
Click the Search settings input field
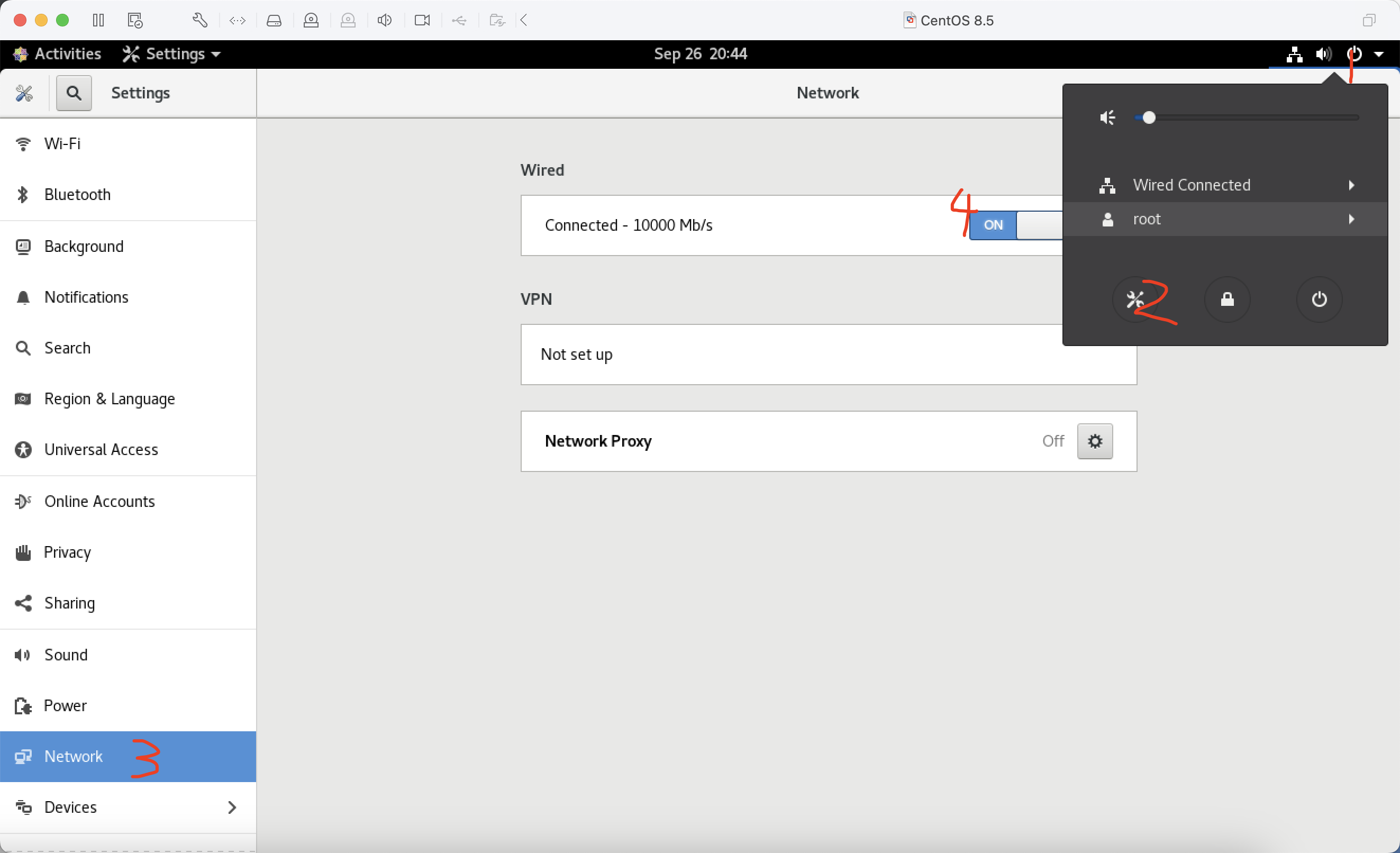click(72, 92)
